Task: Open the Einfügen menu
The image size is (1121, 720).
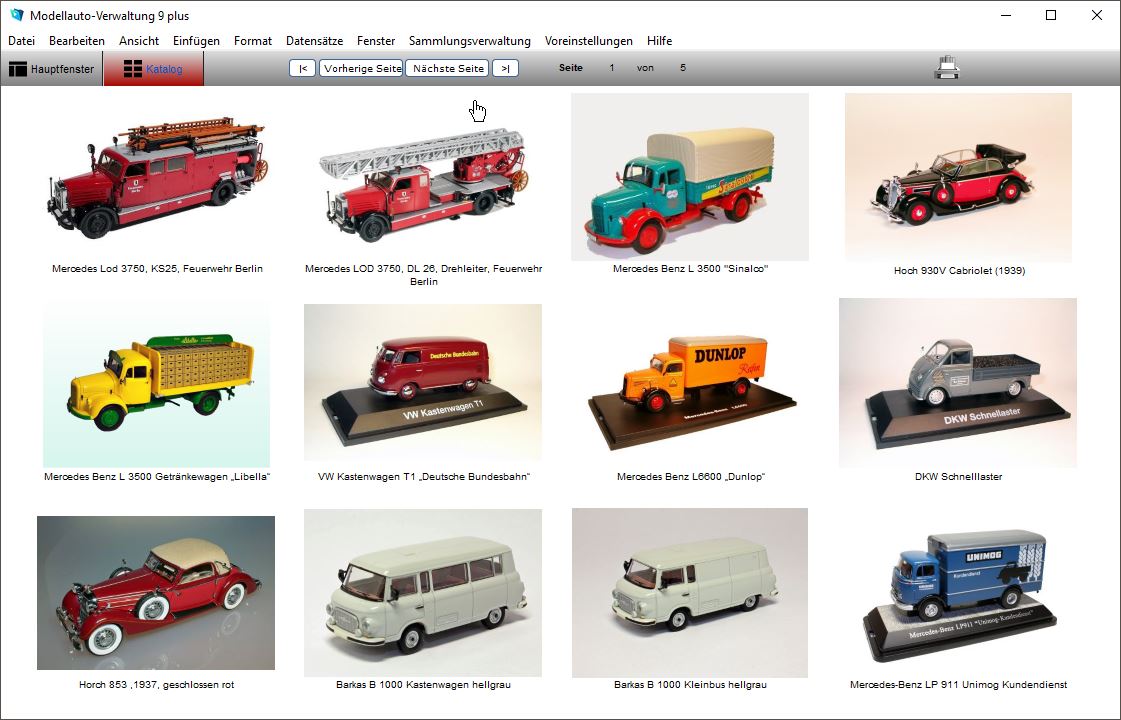Action: pyautogui.click(x=196, y=41)
